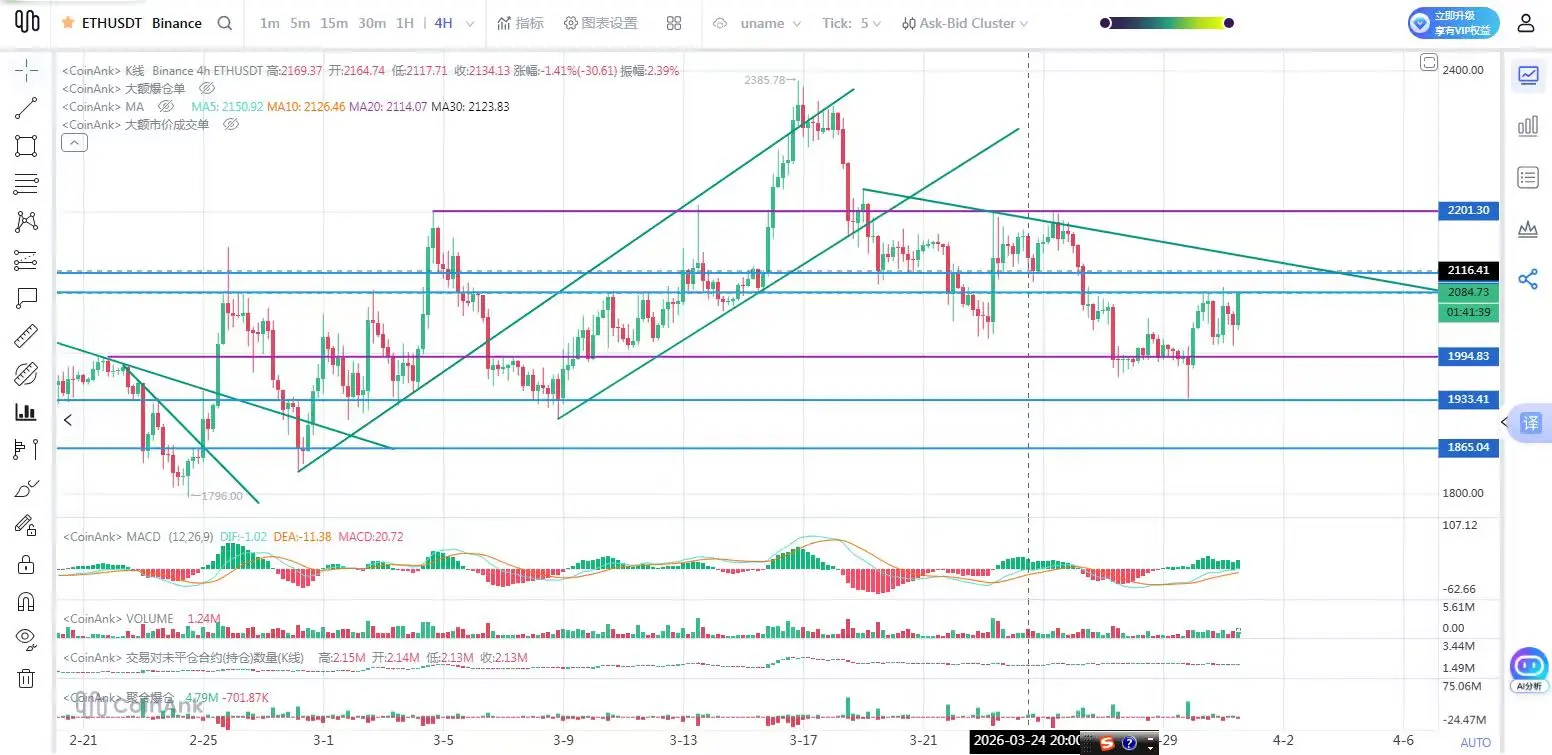Select the ruler measure tool
The height and width of the screenshot is (755, 1552).
(x=26, y=336)
